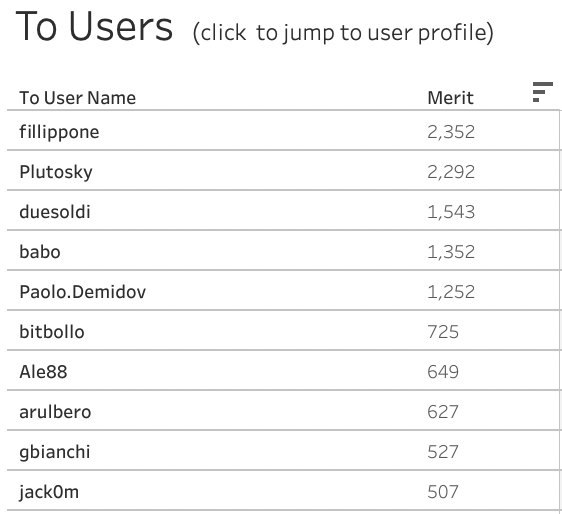Select the duesoldi row name

55,211
